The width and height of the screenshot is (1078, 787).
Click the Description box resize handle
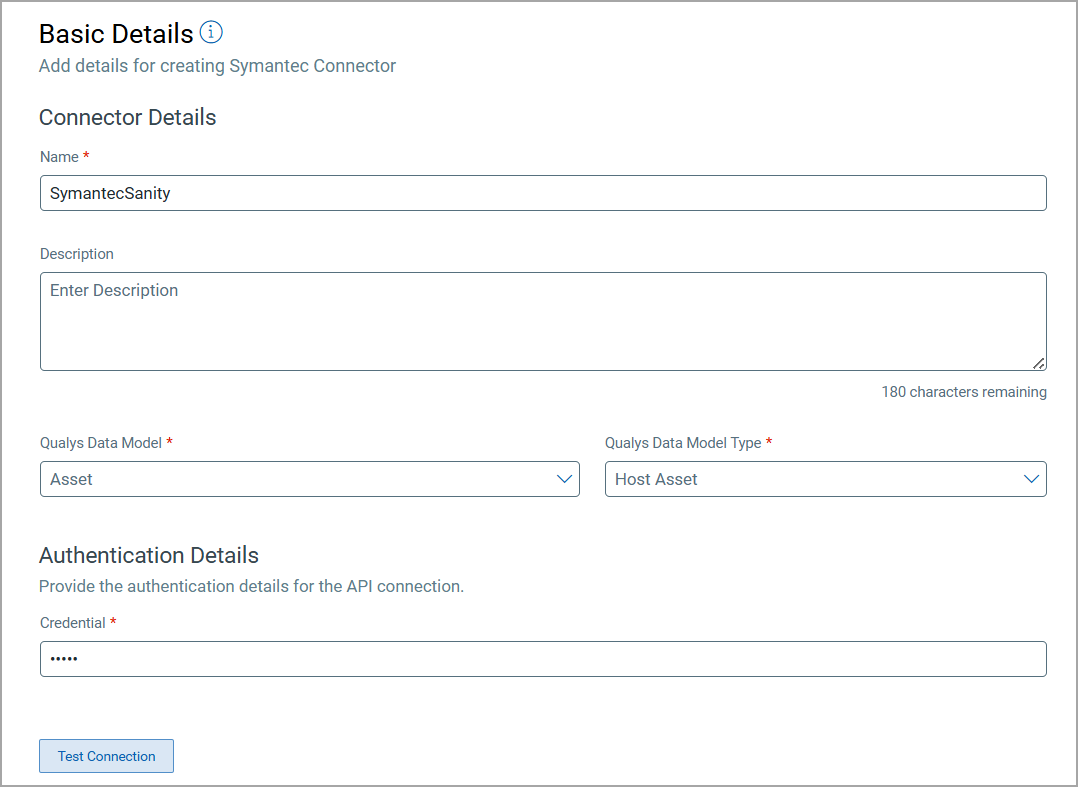point(1039,364)
